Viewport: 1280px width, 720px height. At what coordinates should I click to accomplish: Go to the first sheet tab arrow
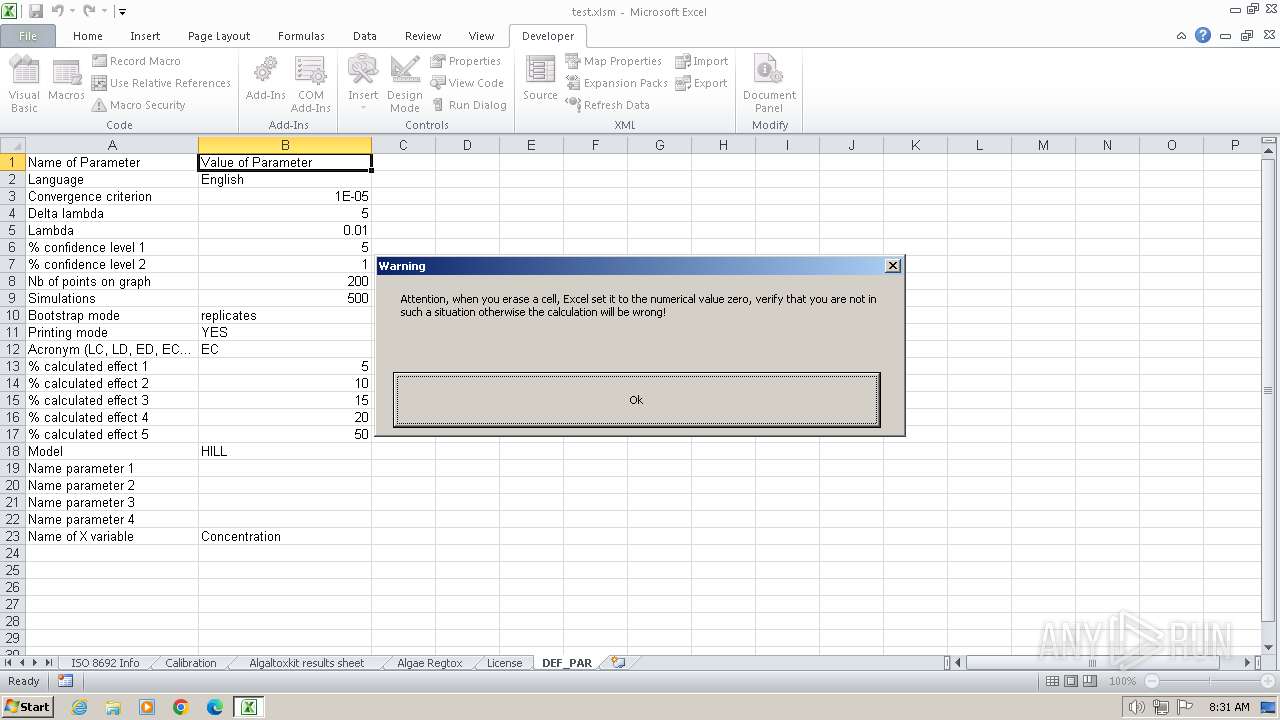pyautogui.click(x=9, y=663)
